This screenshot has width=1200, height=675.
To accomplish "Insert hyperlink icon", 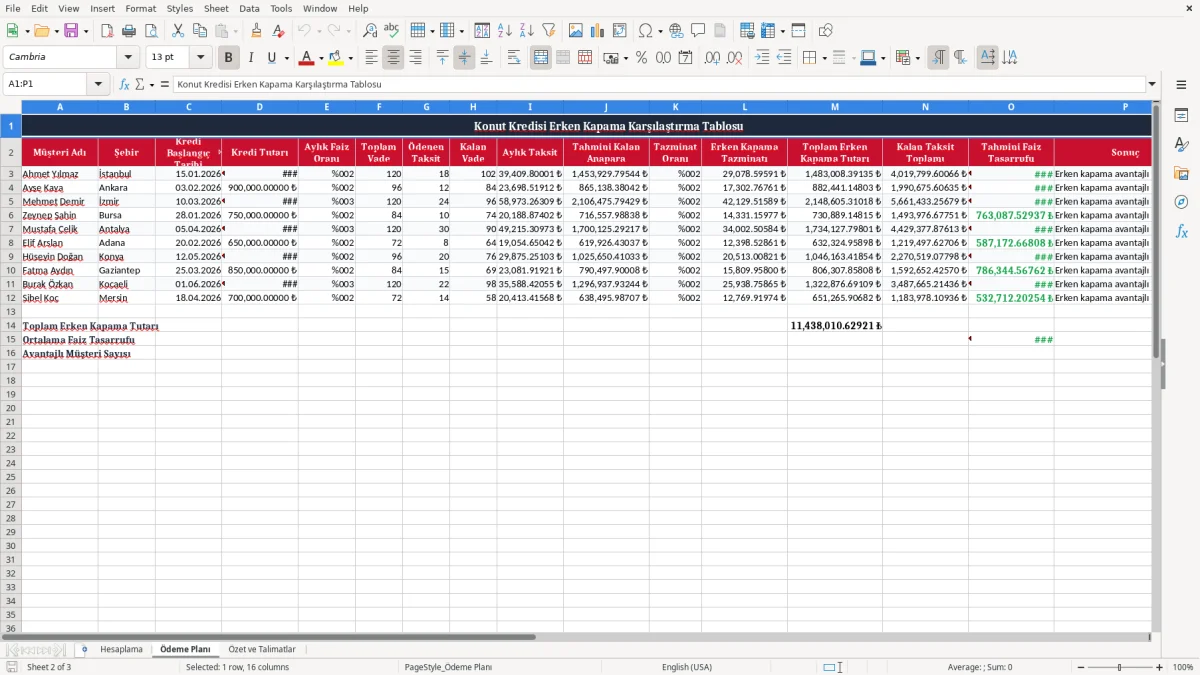I will point(677,31).
